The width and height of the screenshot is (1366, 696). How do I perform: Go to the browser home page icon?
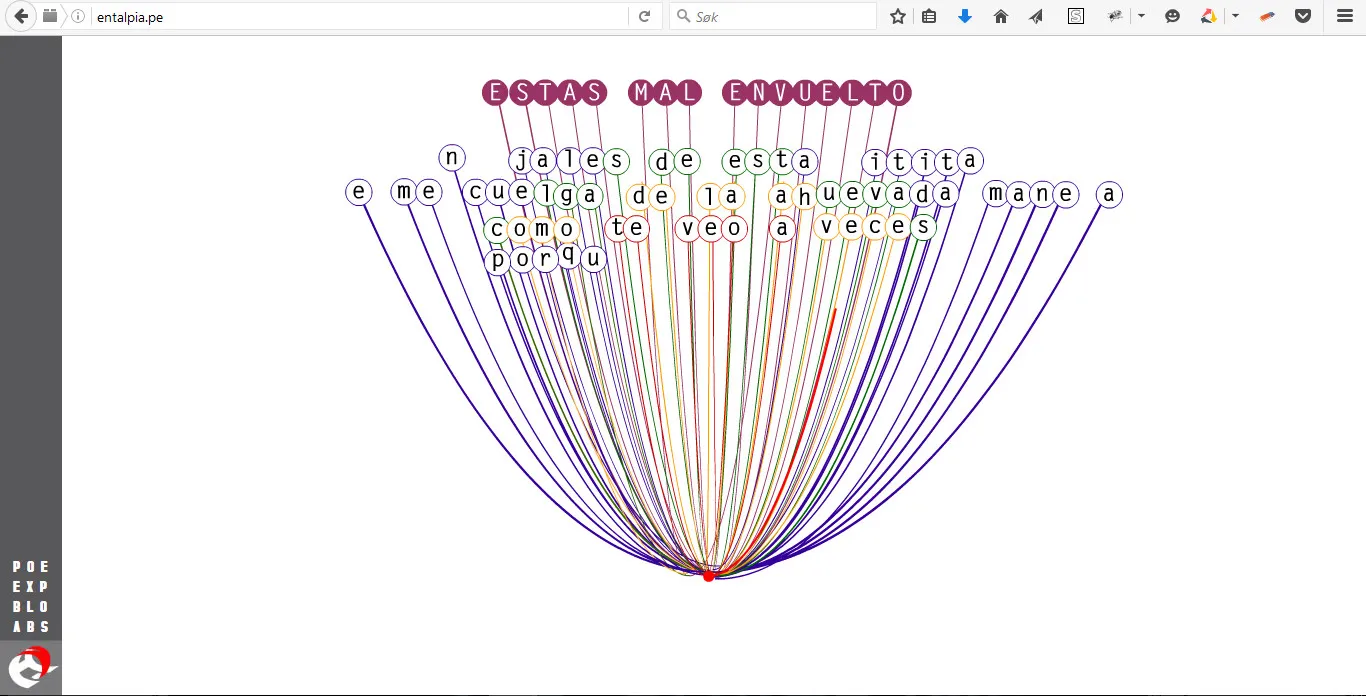(x=1001, y=16)
